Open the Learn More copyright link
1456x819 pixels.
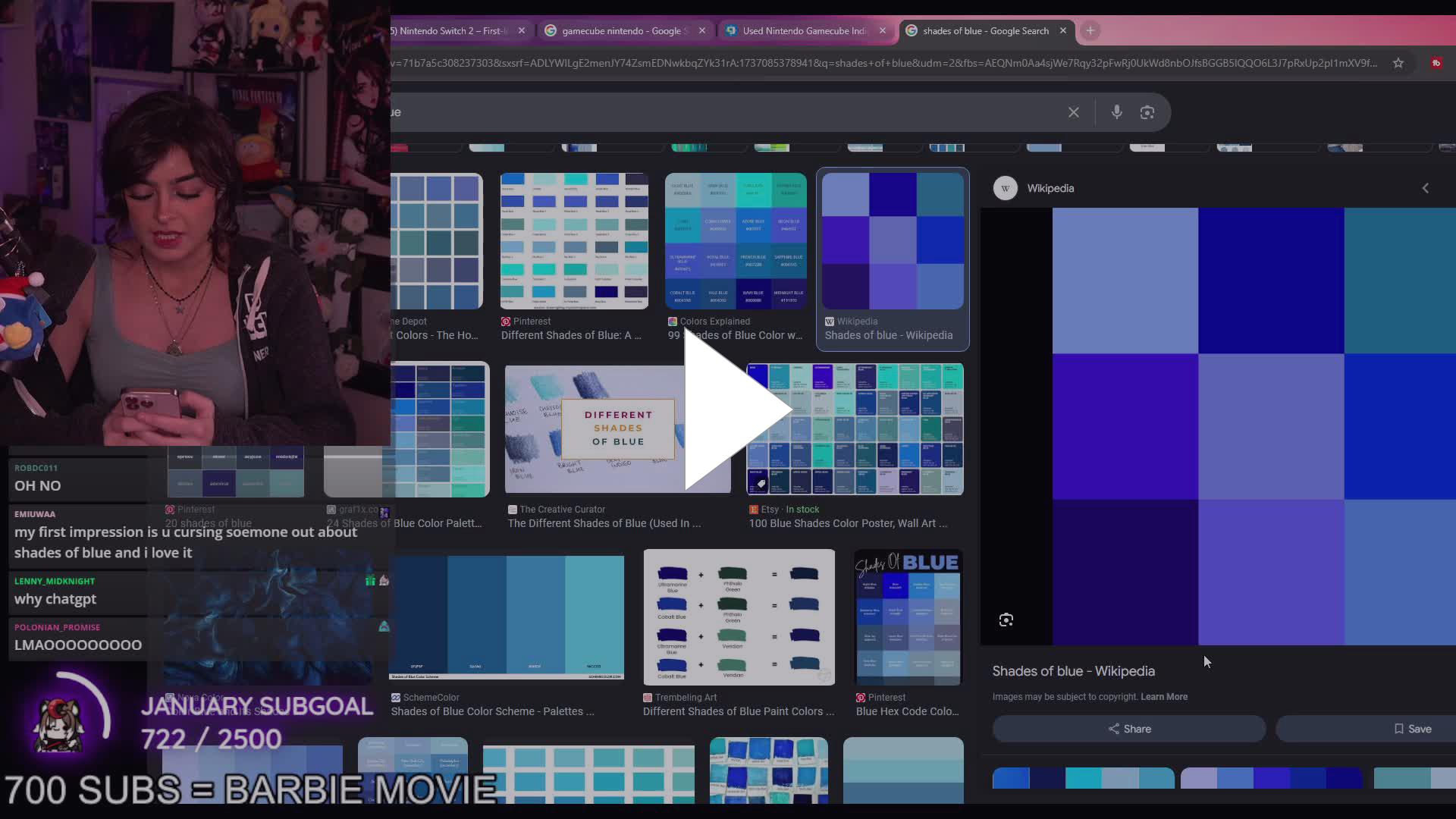1163,697
